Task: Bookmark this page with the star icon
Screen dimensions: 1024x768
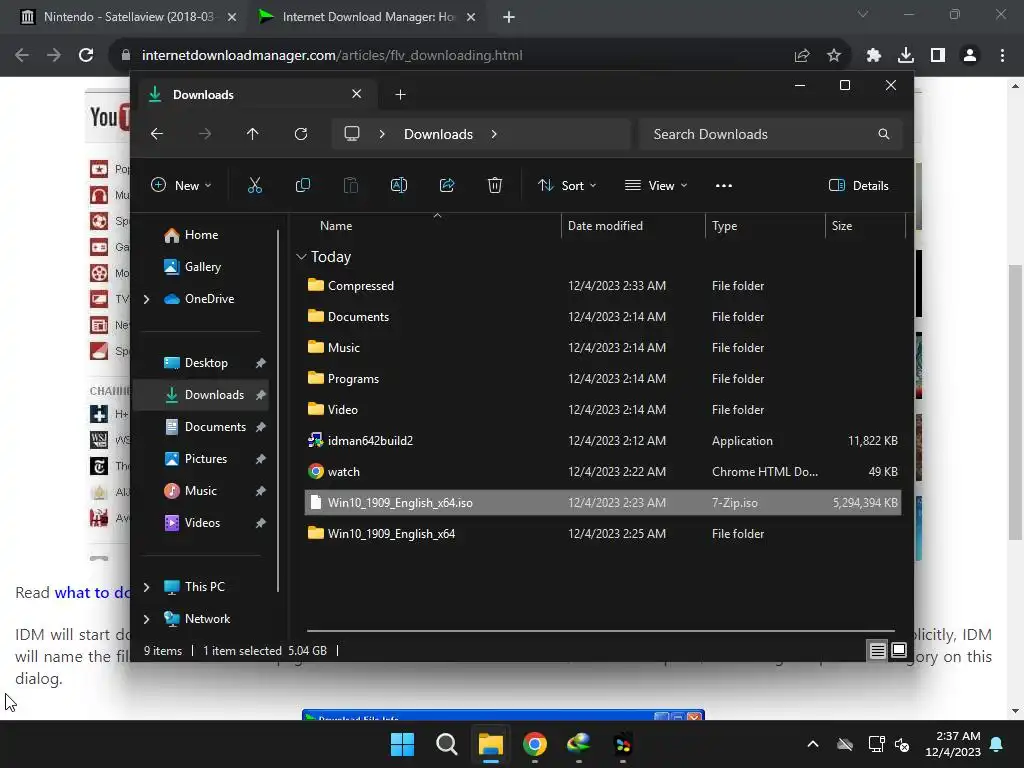Action: click(x=834, y=56)
